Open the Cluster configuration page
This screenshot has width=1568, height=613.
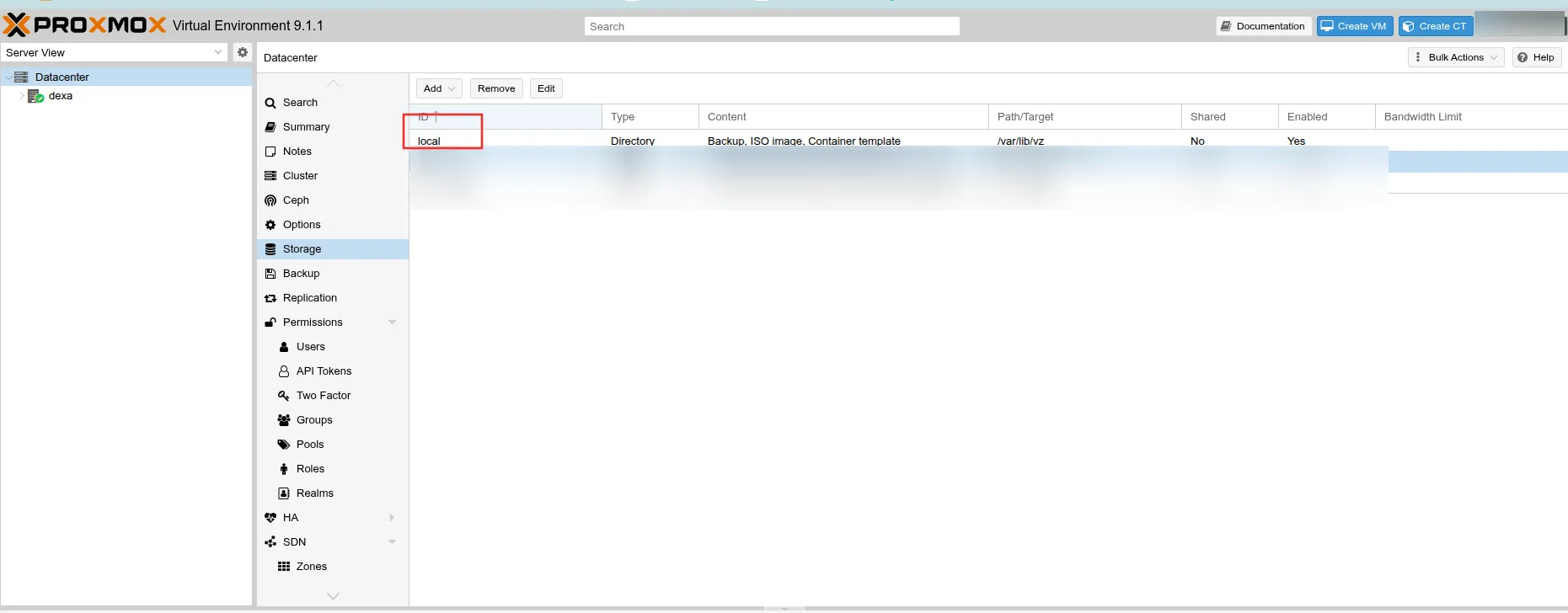(x=300, y=176)
